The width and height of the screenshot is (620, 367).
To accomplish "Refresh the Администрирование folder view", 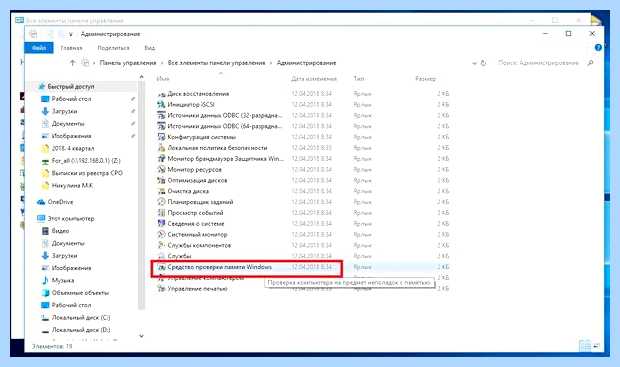I will click(x=483, y=63).
